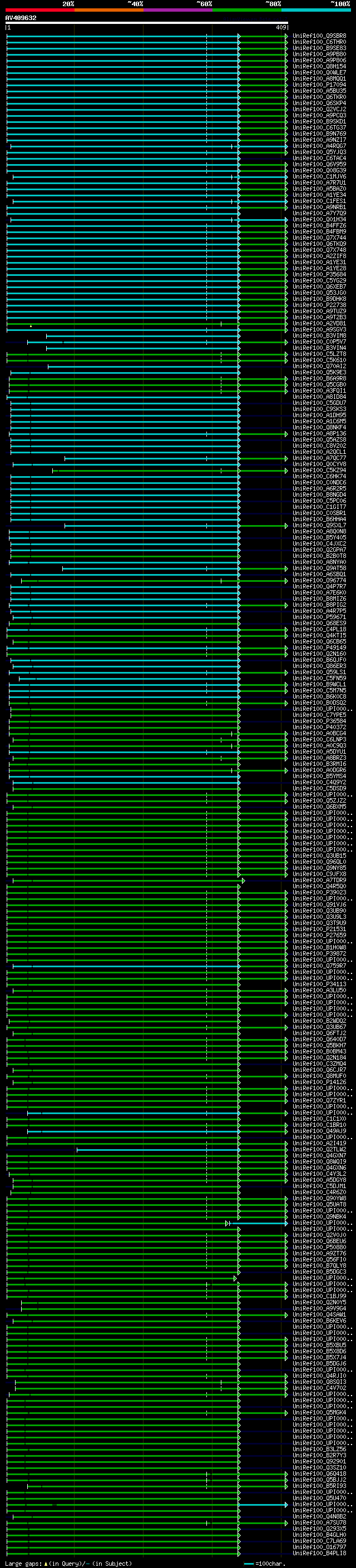356x1568 pixels.
Task: Select hit label UniRef100_B3VIM8
Action: pyautogui.click(x=319, y=335)
